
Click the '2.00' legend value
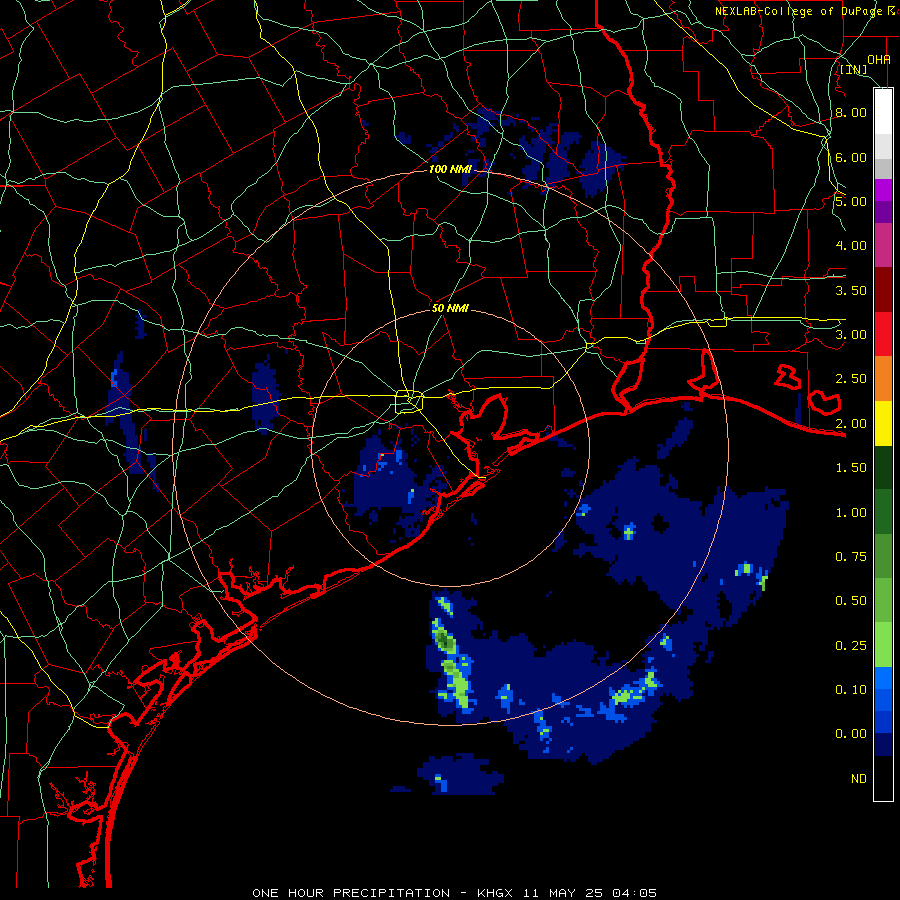coord(851,424)
